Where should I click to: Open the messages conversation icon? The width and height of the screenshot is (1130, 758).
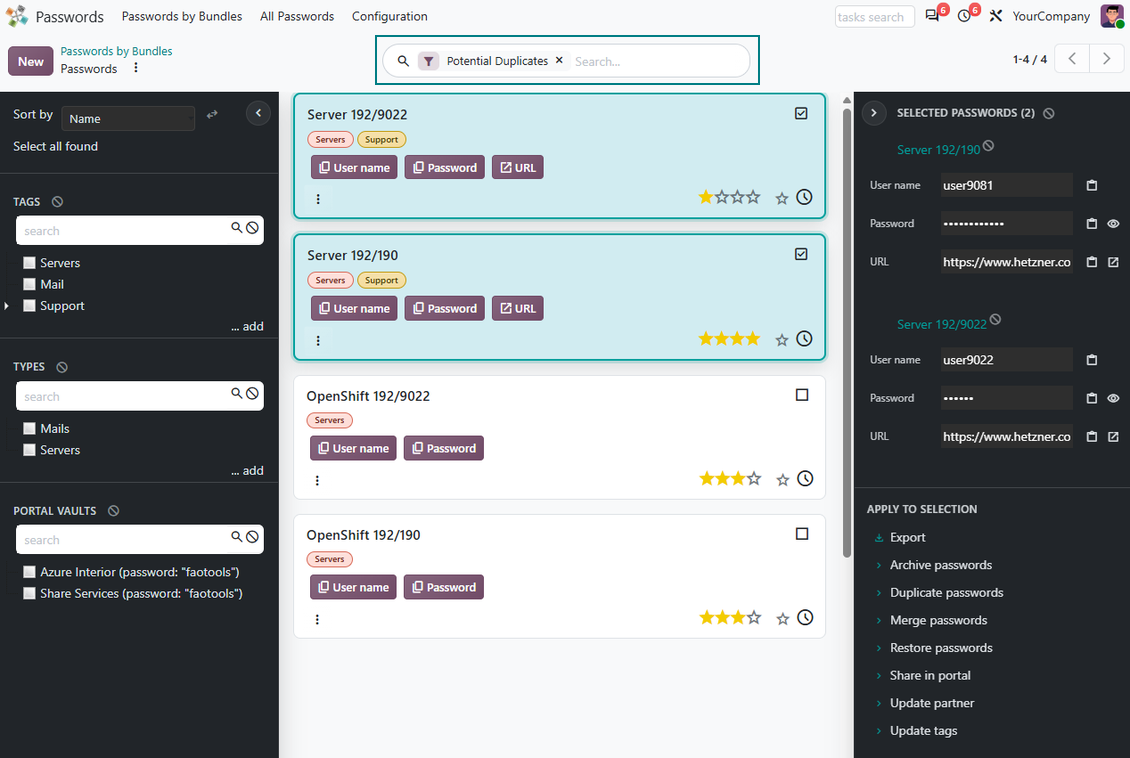[x=932, y=16]
